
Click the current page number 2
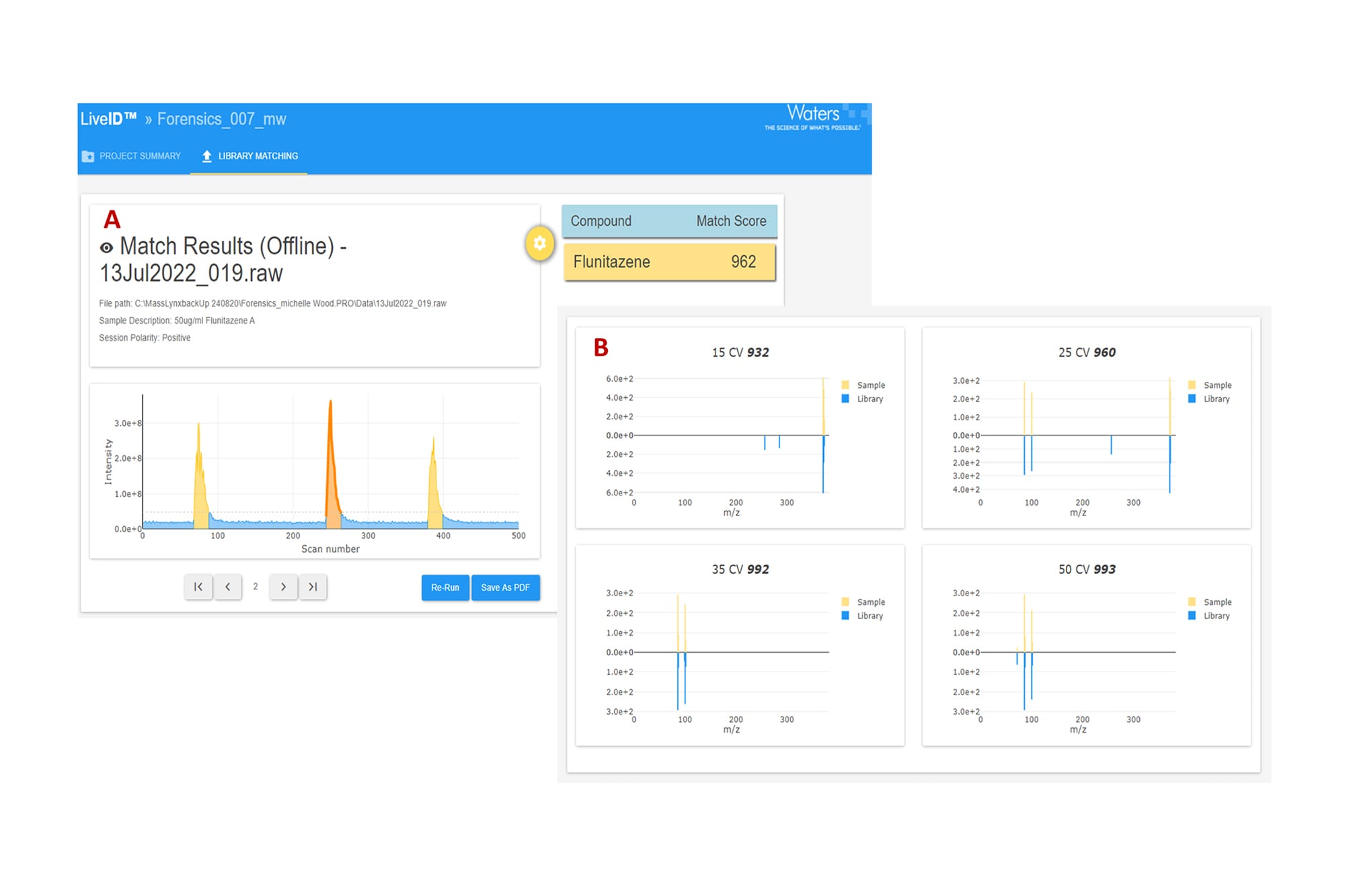[x=256, y=587]
